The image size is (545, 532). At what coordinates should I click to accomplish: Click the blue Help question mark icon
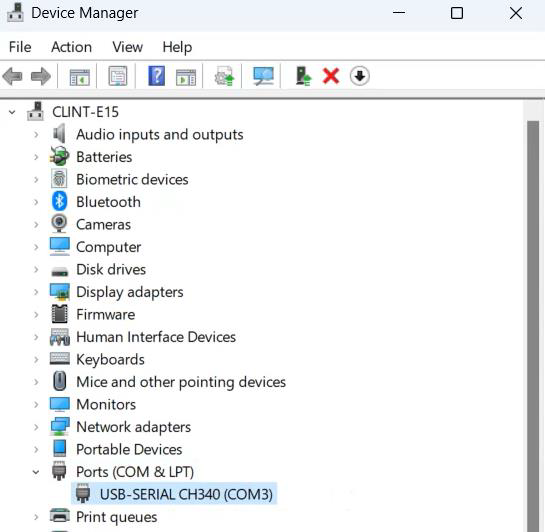(156, 76)
